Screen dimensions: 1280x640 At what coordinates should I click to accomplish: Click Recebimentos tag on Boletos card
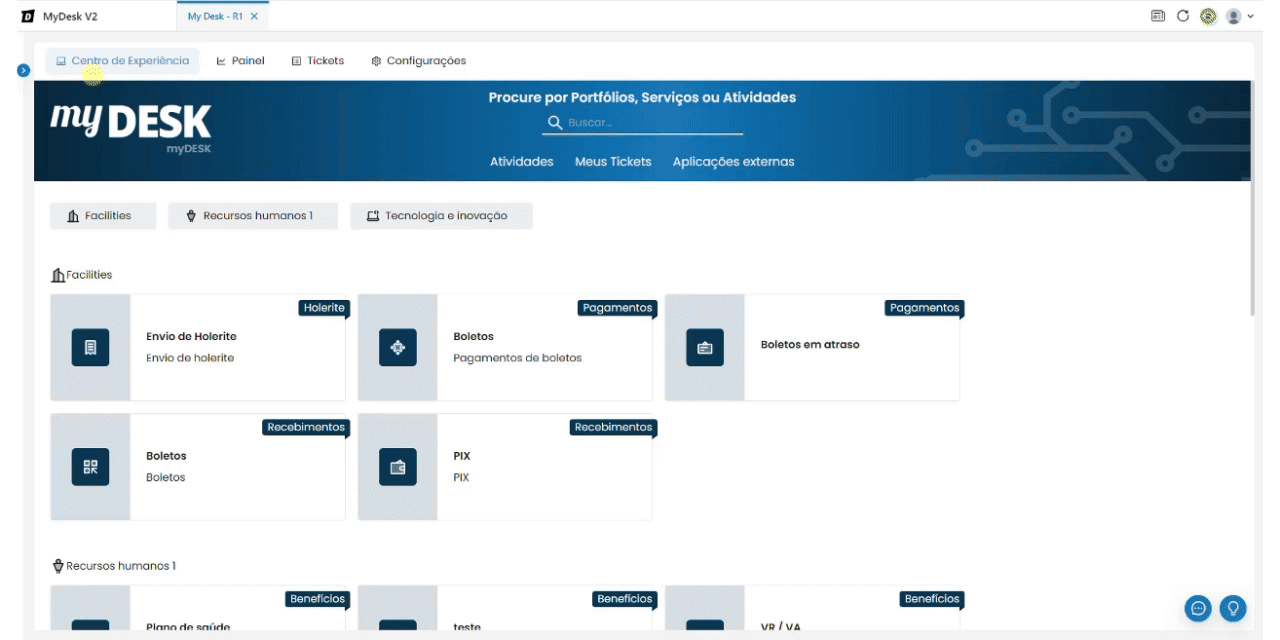(306, 427)
